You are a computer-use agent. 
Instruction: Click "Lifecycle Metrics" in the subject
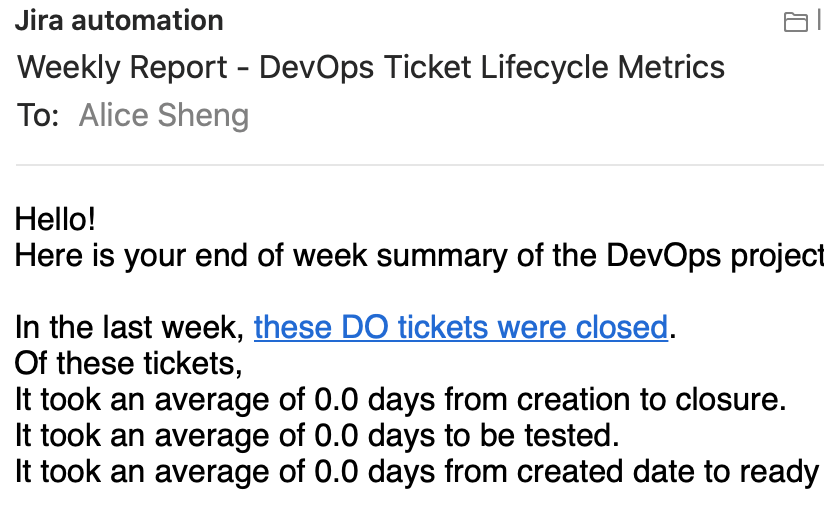[602, 67]
